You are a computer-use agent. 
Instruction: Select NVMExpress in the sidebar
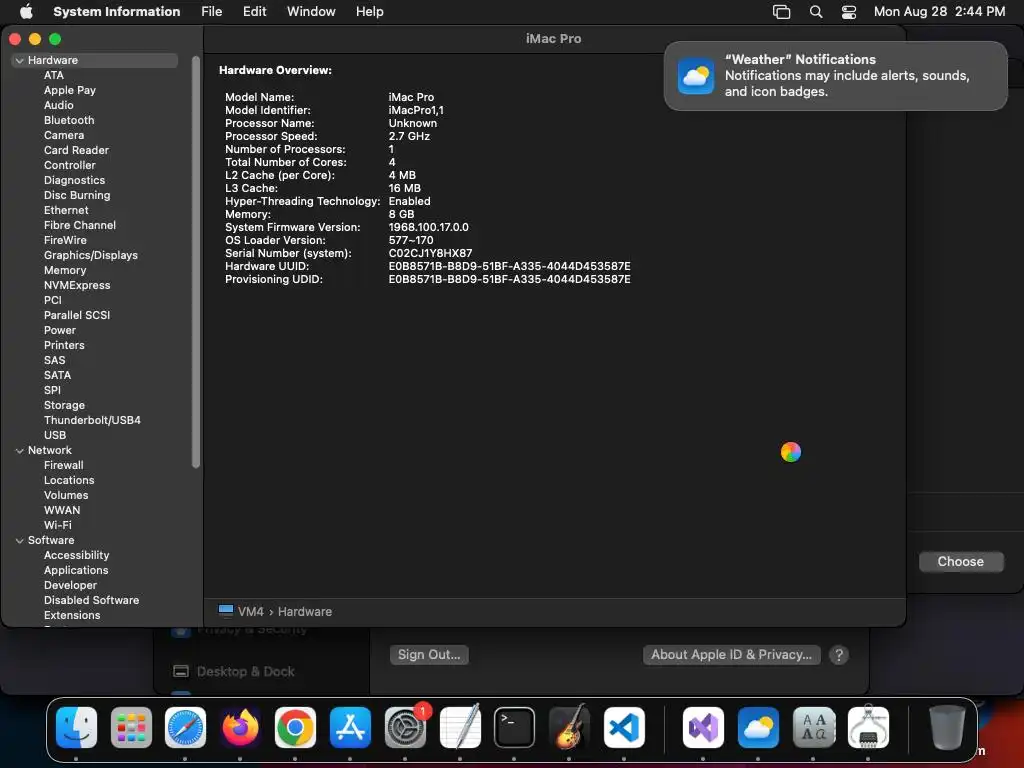[77, 285]
